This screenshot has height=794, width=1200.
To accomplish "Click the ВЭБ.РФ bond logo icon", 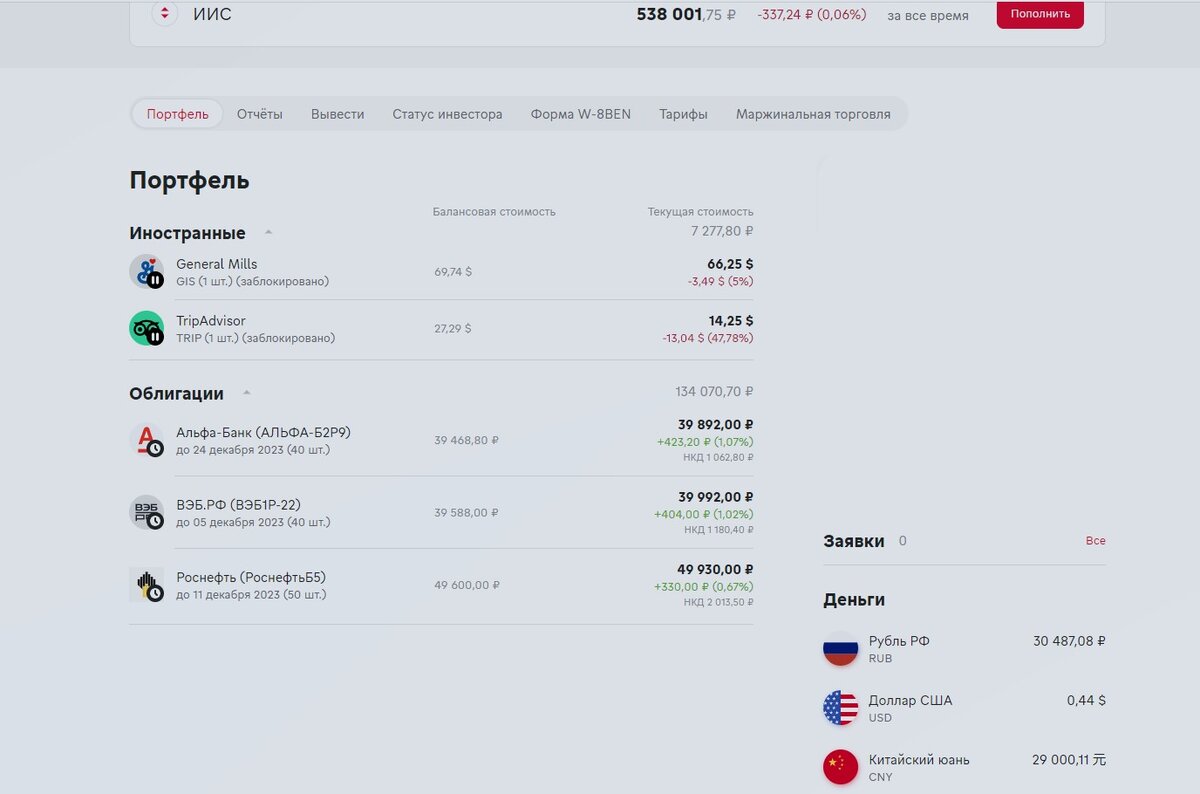I will click(147, 512).
